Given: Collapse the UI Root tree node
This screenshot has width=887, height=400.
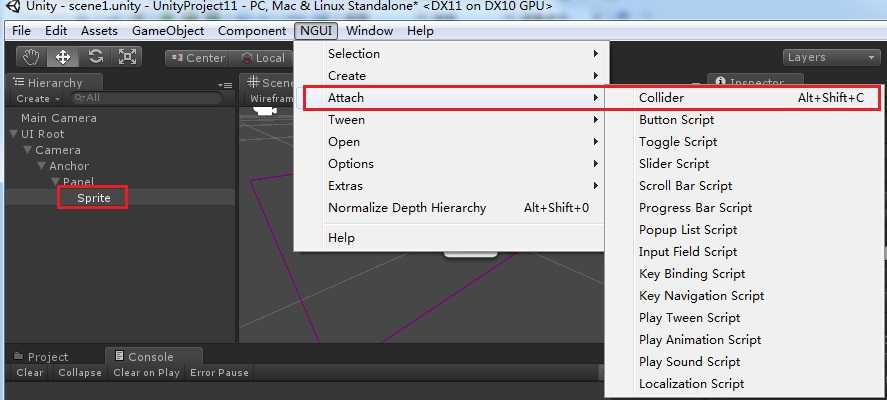Looking at the screenshot, I should pos(14,134).
